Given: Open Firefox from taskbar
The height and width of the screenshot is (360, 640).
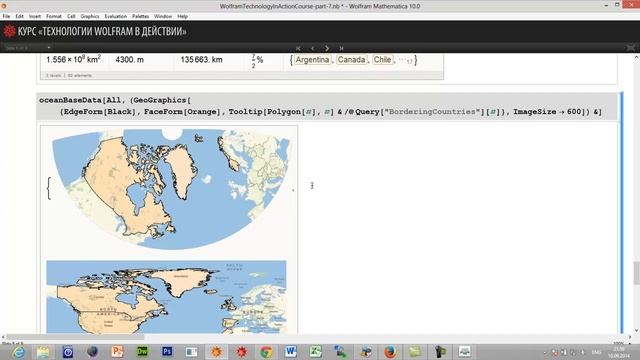Looking at the screenshot, I should click(390, 351).
